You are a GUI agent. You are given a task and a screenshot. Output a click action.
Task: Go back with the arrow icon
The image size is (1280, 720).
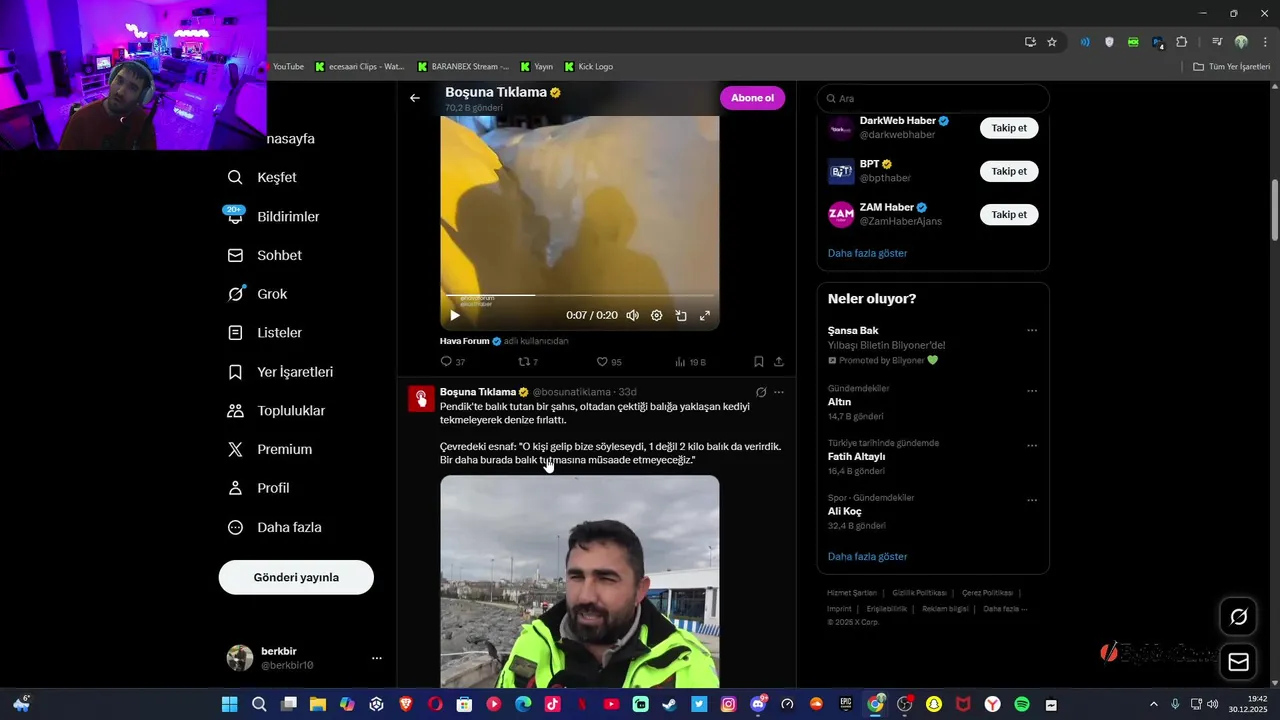point(415,98)
